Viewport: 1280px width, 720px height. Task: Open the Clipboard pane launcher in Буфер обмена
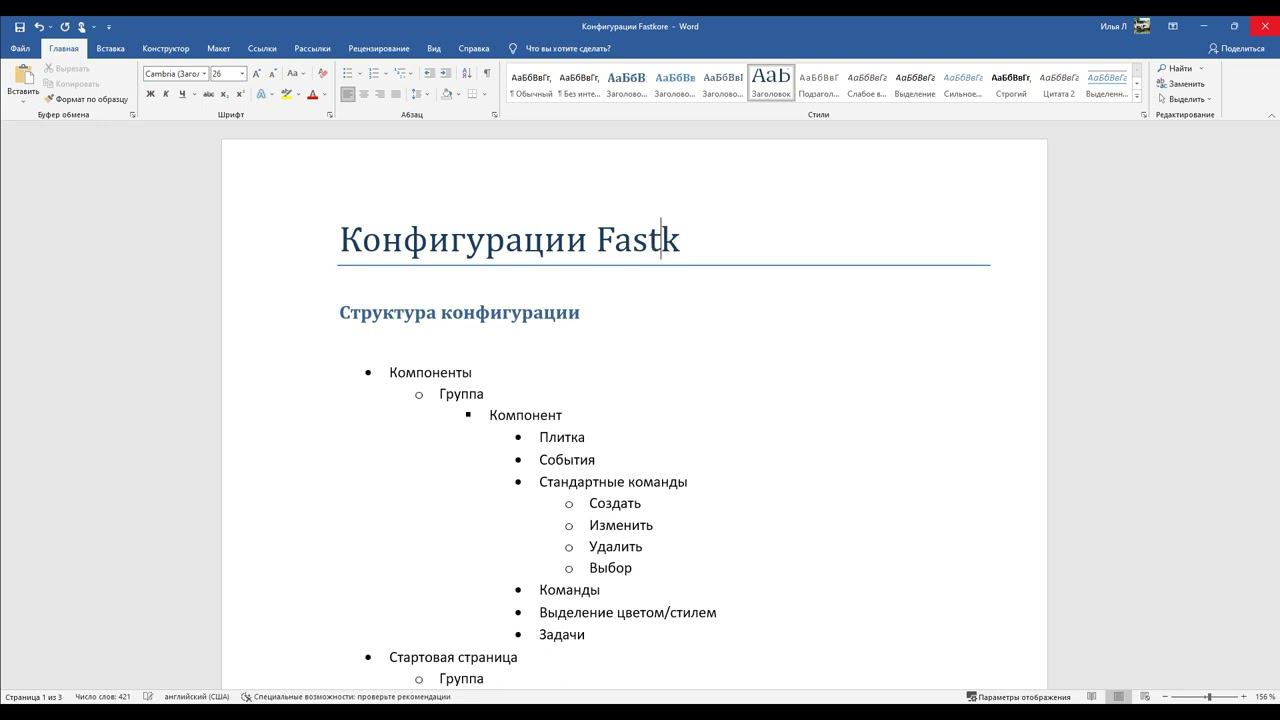(132, 115)
